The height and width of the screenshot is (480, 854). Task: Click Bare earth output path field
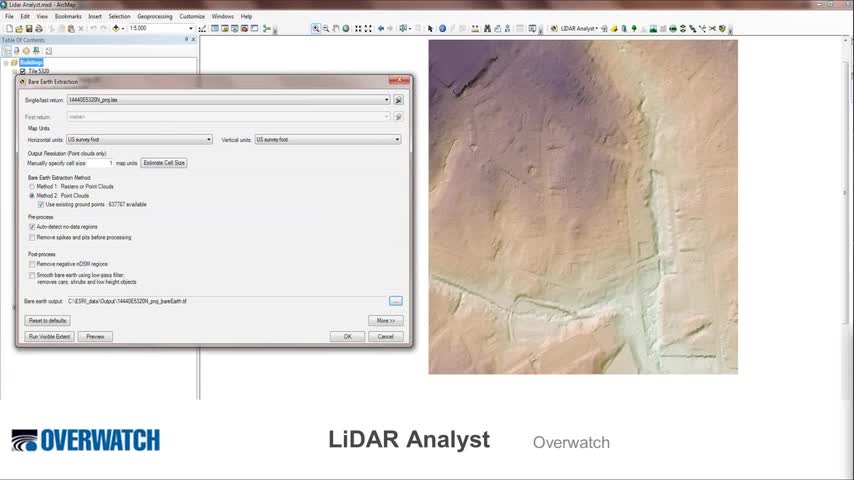click(x=227, y=301)
